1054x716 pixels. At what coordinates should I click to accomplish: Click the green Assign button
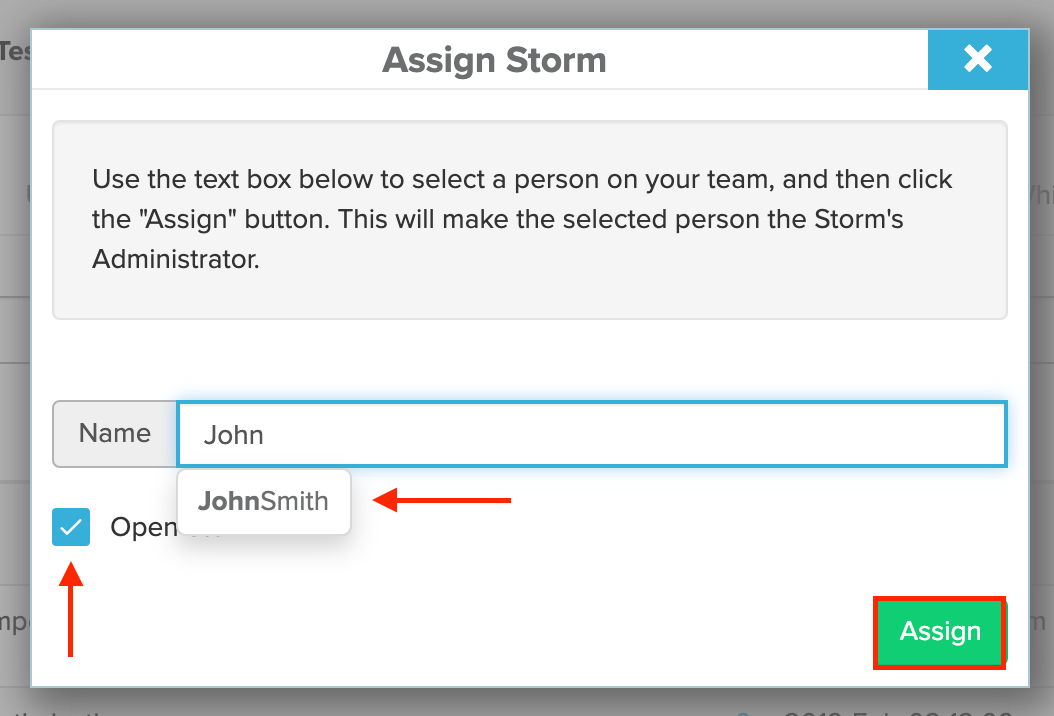click(940, 632)
